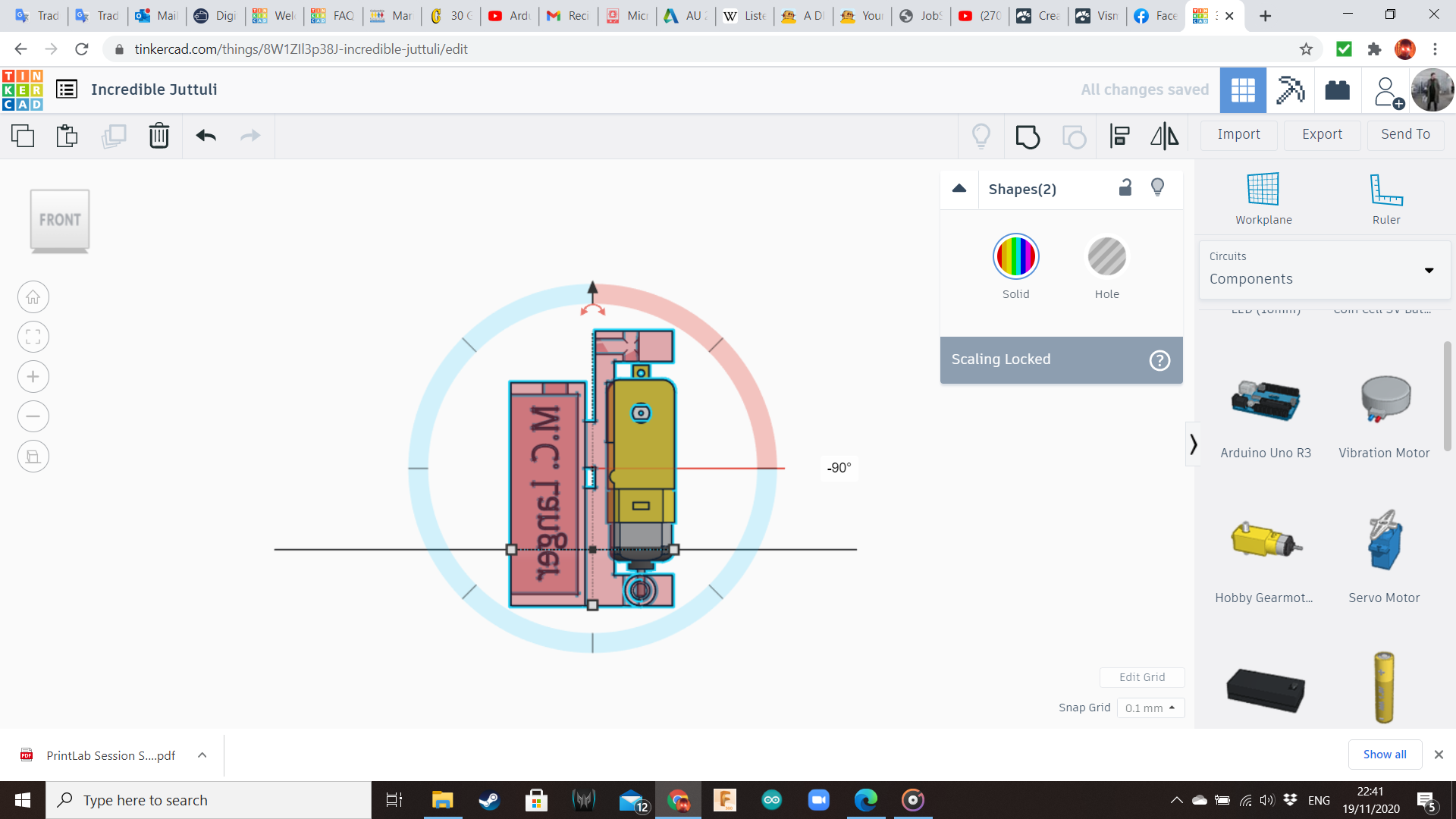Open the Circuits Components dropdown

(1324, 270)
